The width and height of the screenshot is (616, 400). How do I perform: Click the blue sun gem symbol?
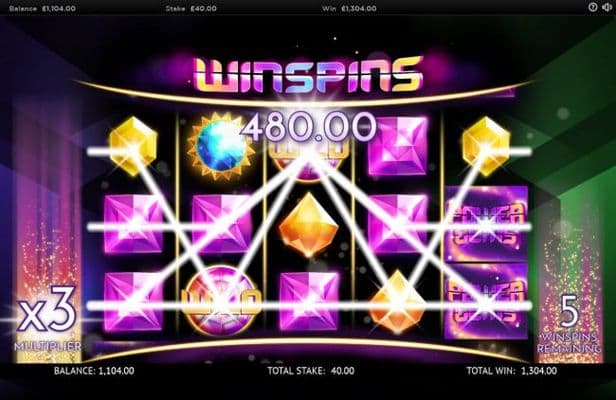tap(221, 147)
